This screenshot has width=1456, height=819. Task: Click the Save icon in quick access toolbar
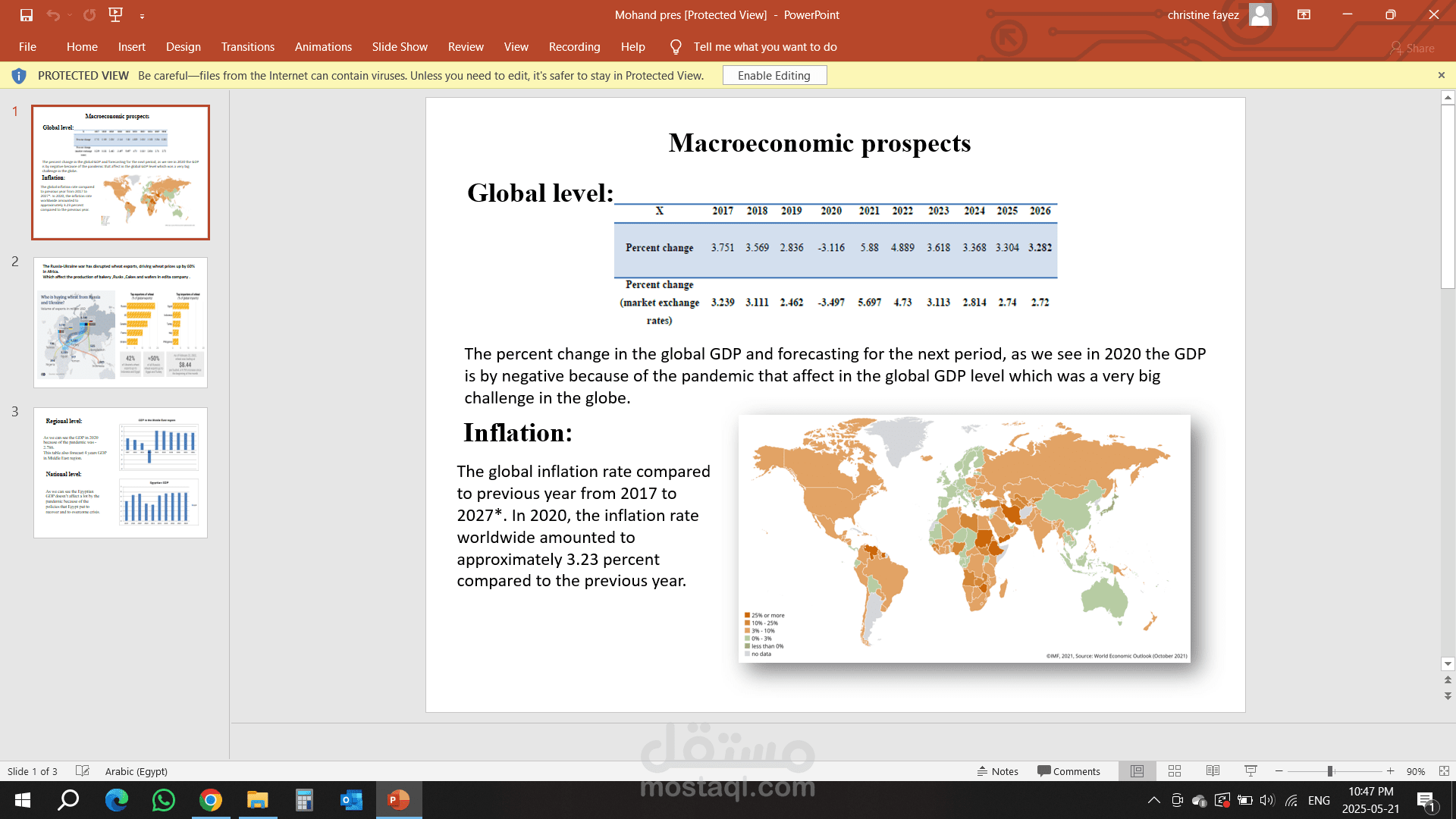tap(27, 14)
